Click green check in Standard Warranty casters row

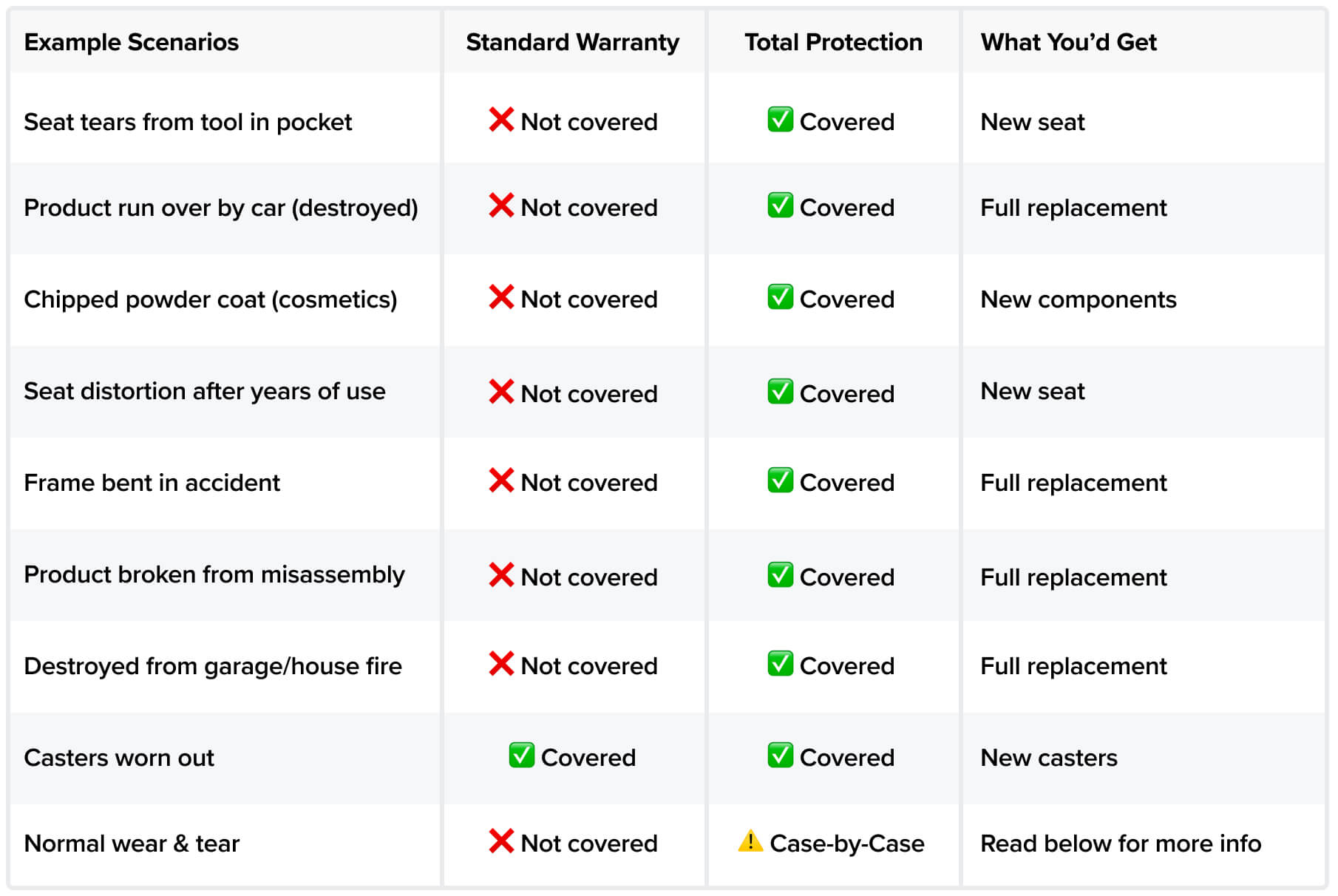pos(522,756)
